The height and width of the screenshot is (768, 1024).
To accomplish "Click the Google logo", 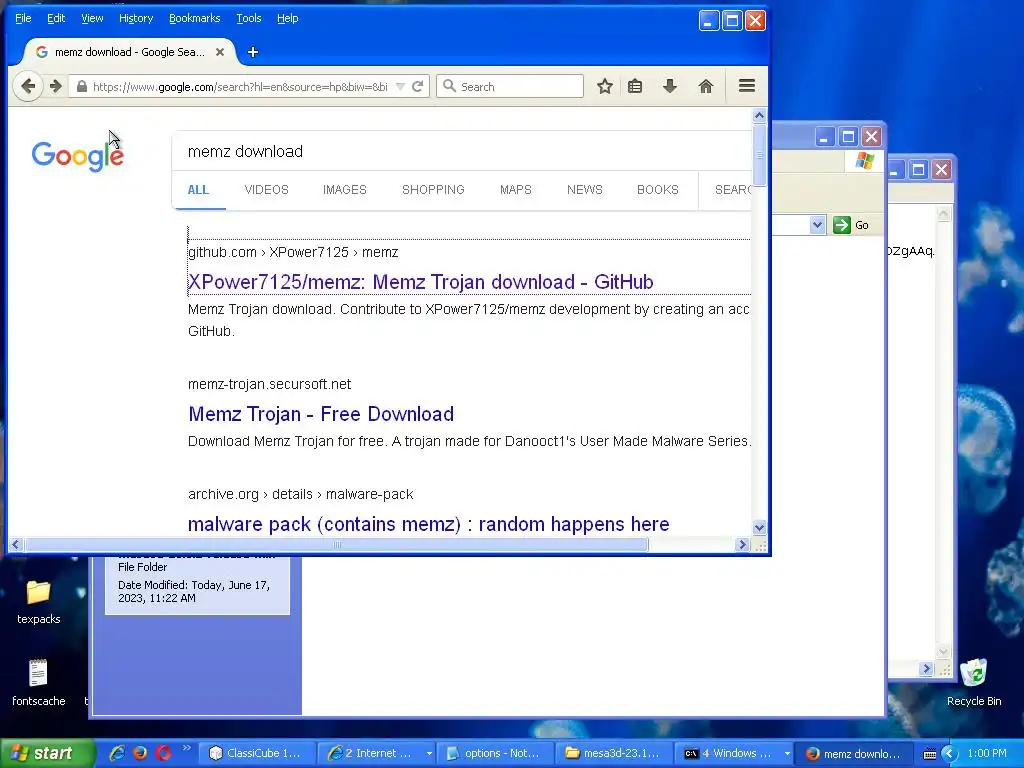I will [78, 156].
